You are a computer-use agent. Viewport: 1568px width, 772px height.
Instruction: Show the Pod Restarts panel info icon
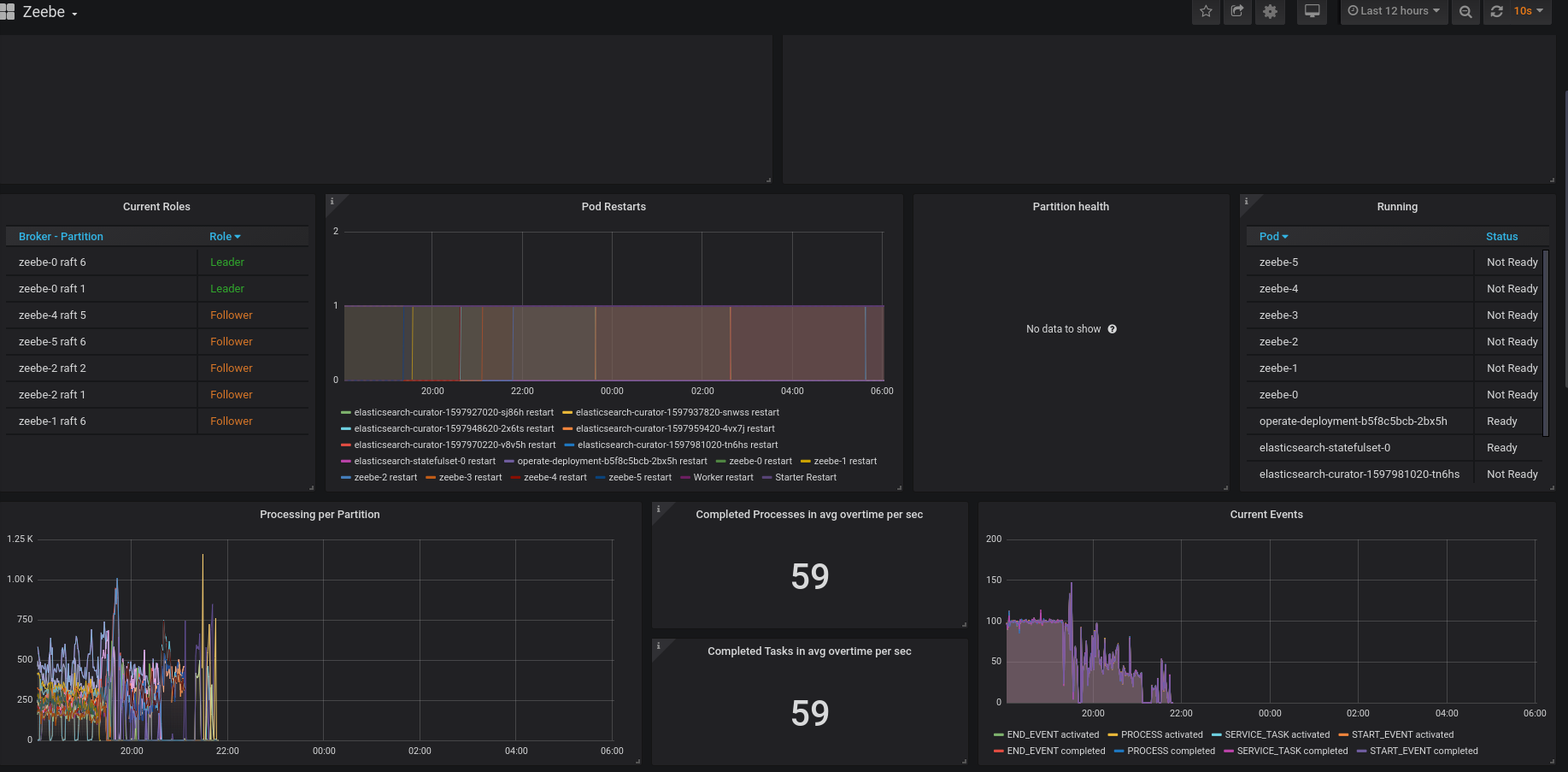[x=332, y=201]
